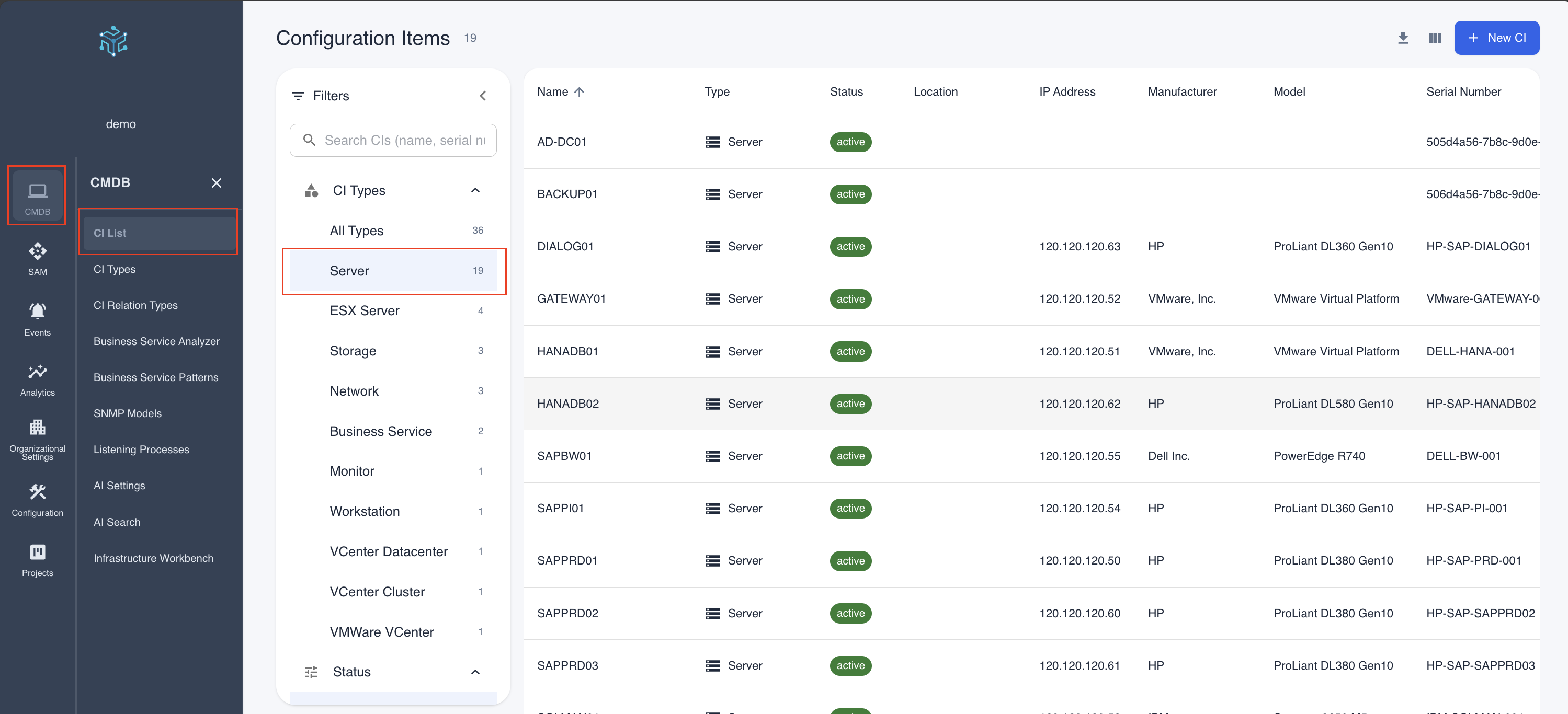Image resolution: width=1568 pixels, height=714 pixels.
Task: Expand the Status filter section
Action: coord(475,672)
